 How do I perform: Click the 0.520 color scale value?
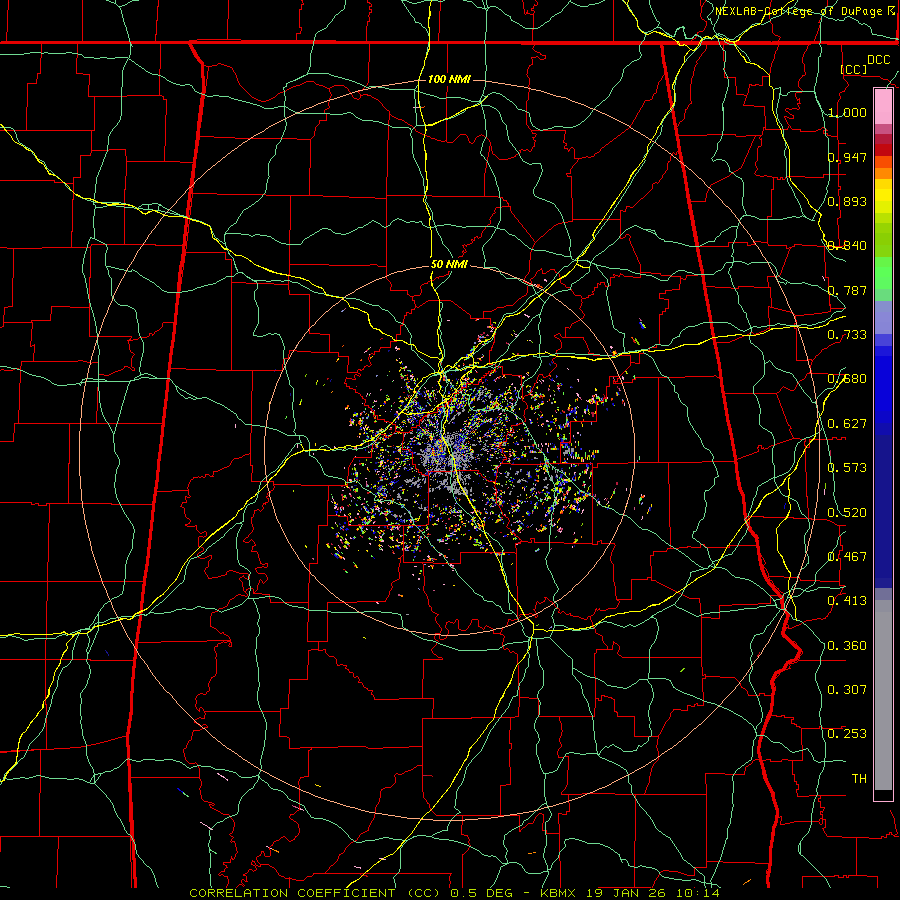(x=847, y=513)
